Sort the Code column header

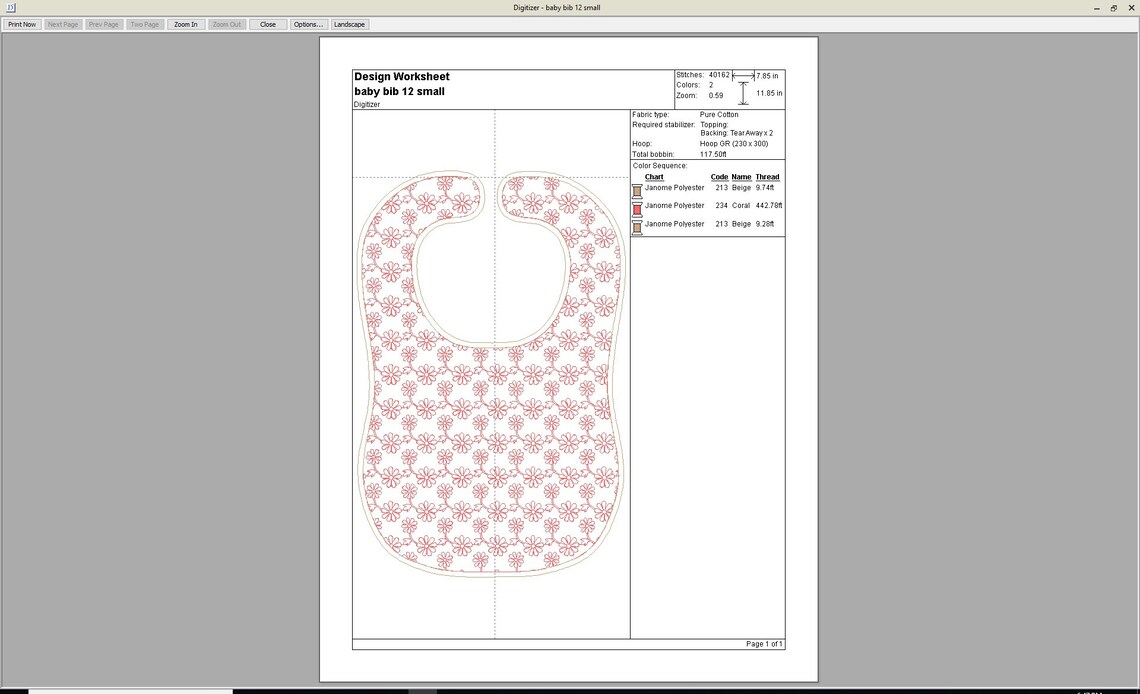pos(721,176)
